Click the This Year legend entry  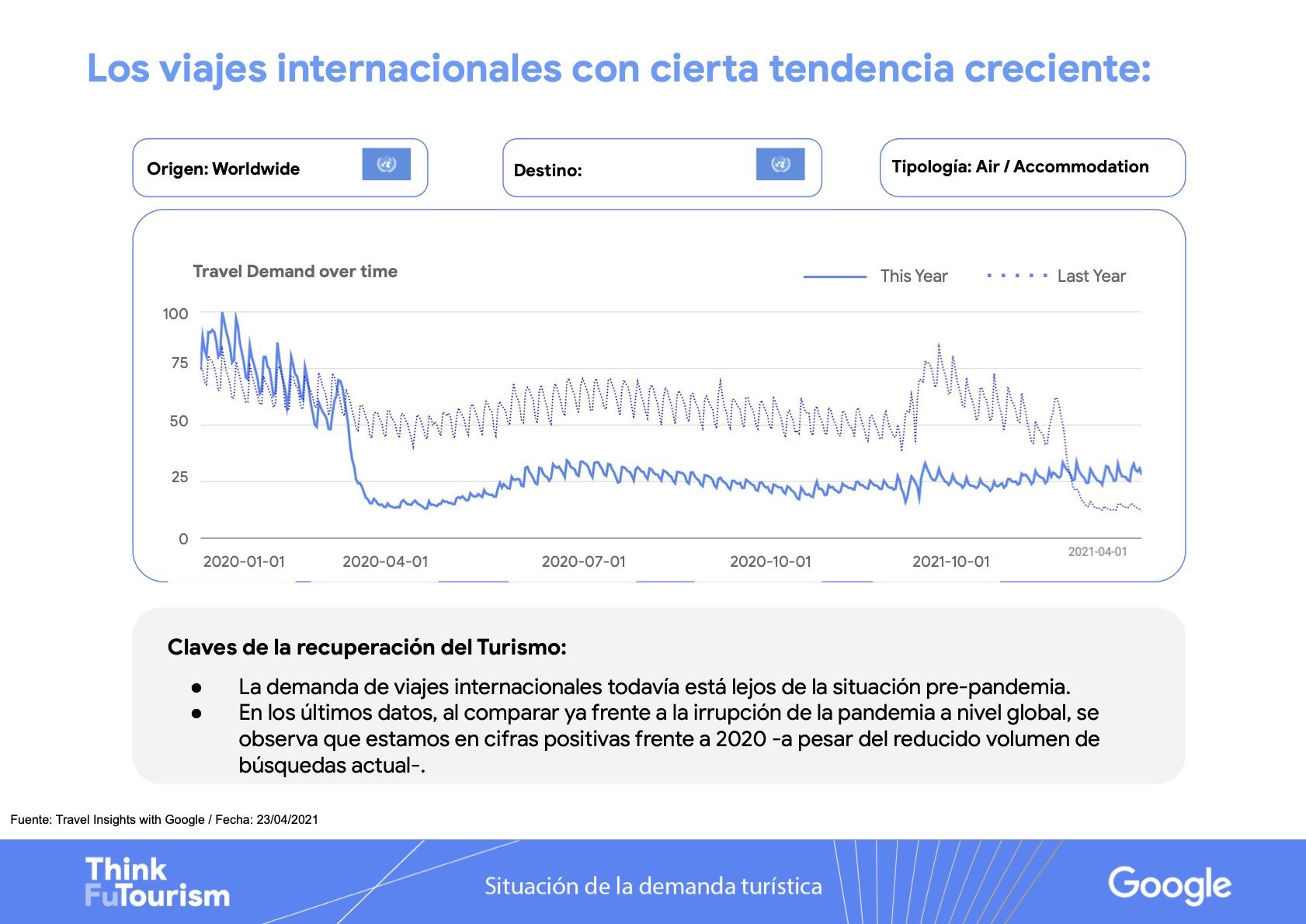[876, 276]
